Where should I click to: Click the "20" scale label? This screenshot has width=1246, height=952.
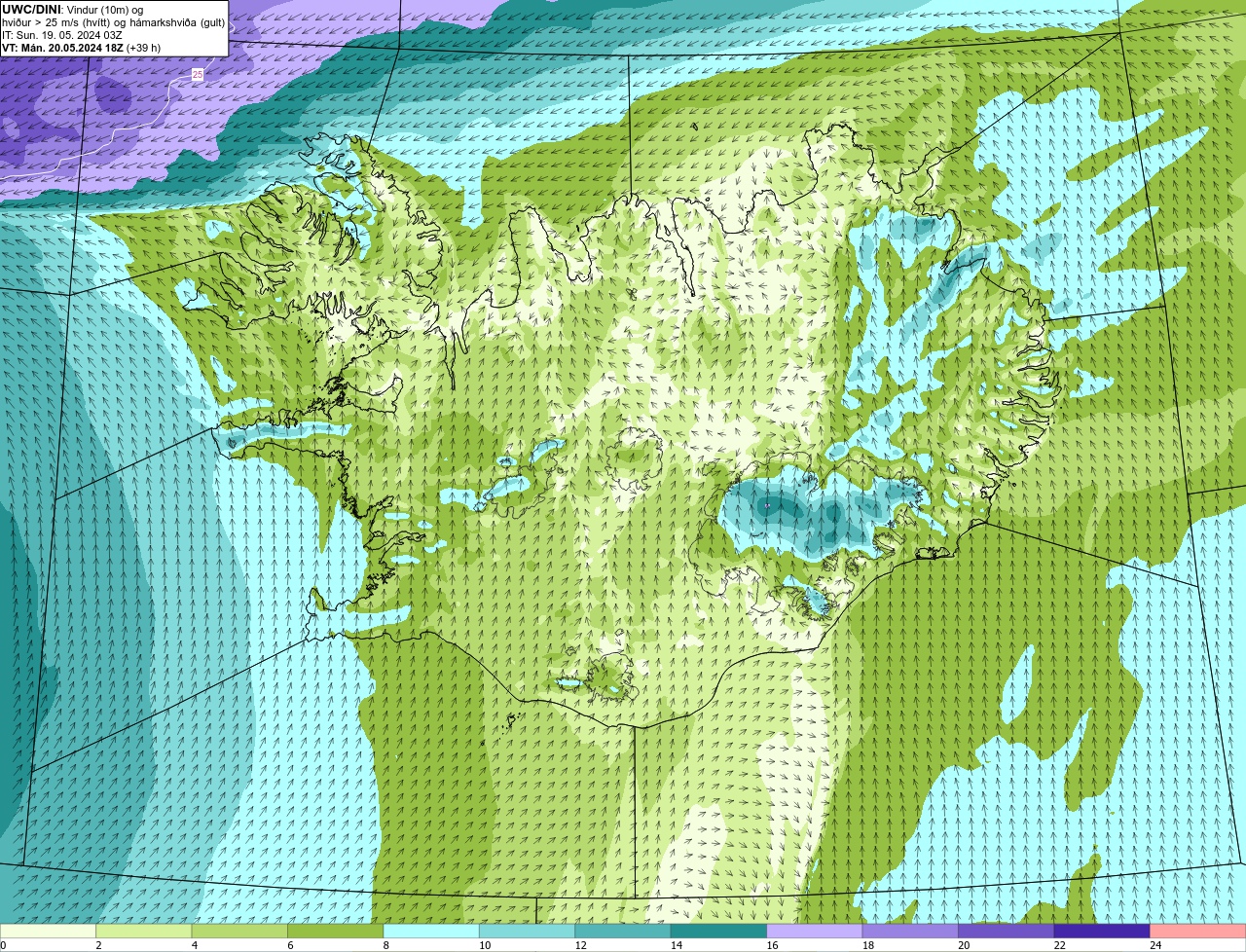(x=964, y=945)
